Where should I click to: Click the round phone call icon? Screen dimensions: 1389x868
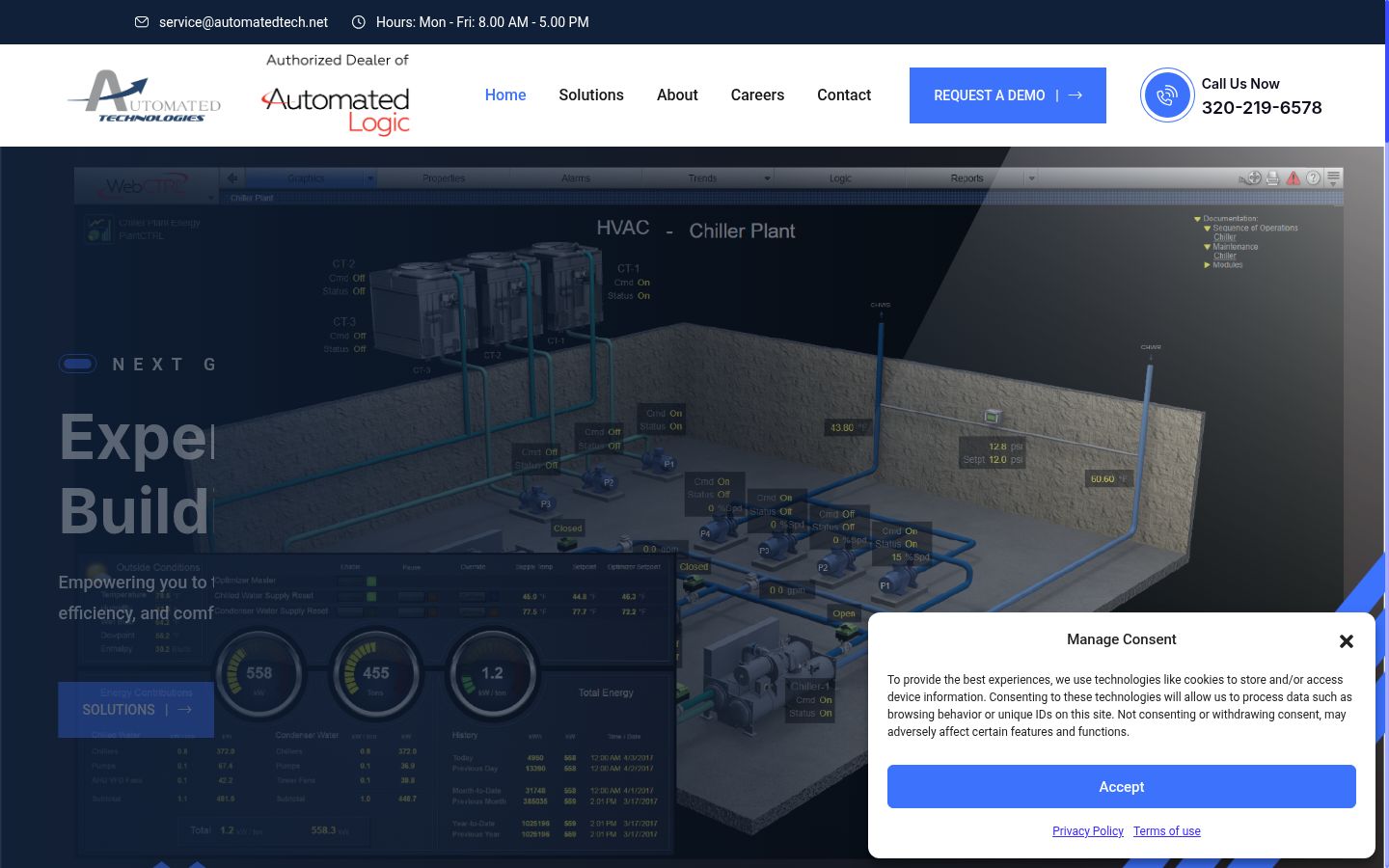[x=1167, y=95]
